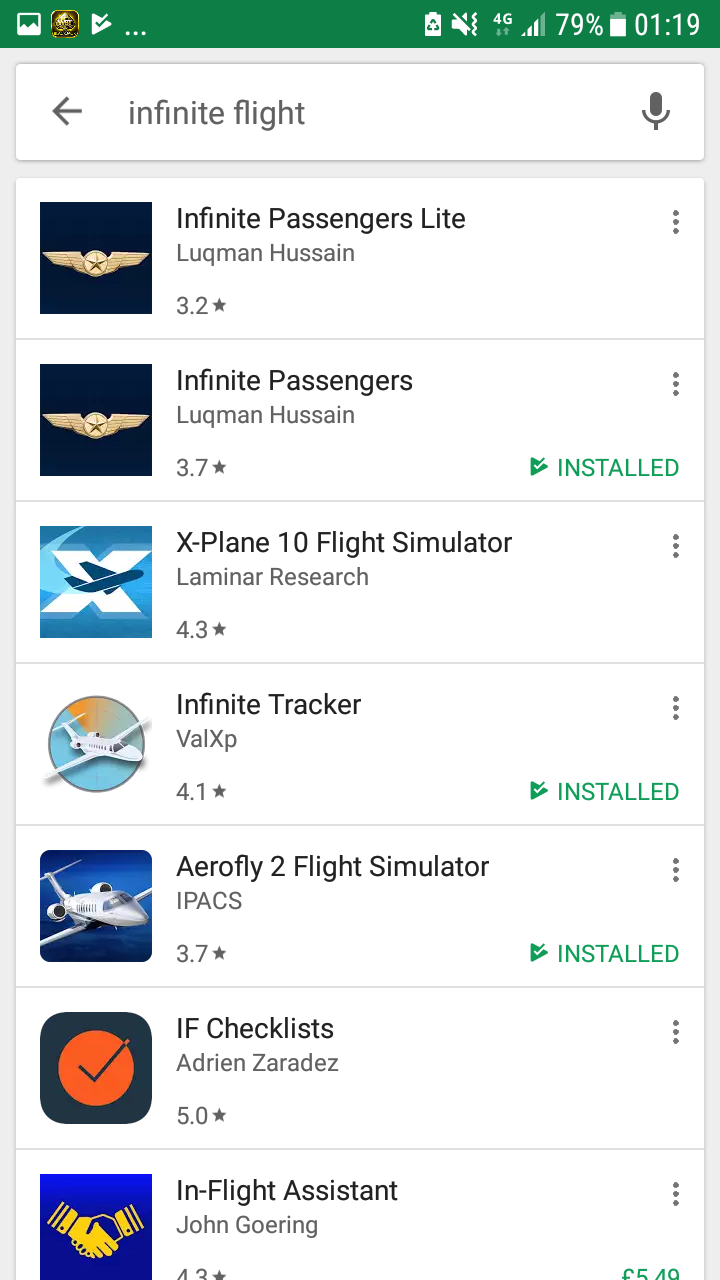This screenshot has width=720, height=1280.
Task: Tap the IF Checklists app icon
Action: point(96,1068)
